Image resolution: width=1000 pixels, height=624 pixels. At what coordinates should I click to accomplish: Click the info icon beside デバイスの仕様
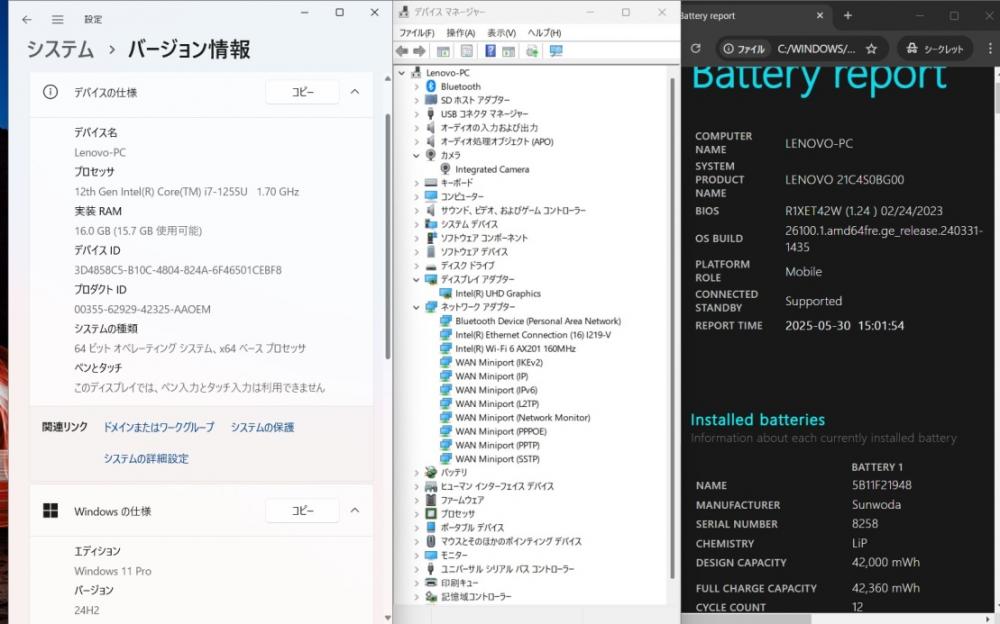pyautogui.click(x=50, y=92)
